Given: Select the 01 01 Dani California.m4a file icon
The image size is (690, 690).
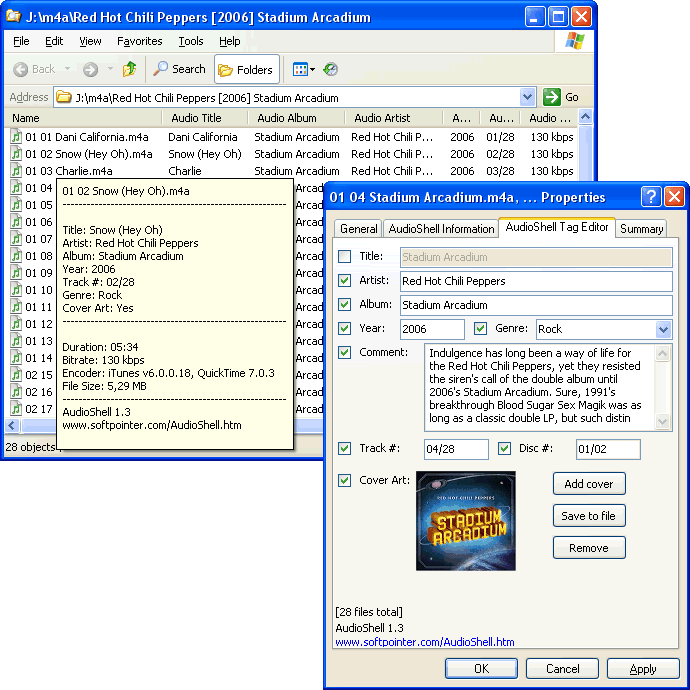Looking at the screenshot, I should [x=16, y=137].
